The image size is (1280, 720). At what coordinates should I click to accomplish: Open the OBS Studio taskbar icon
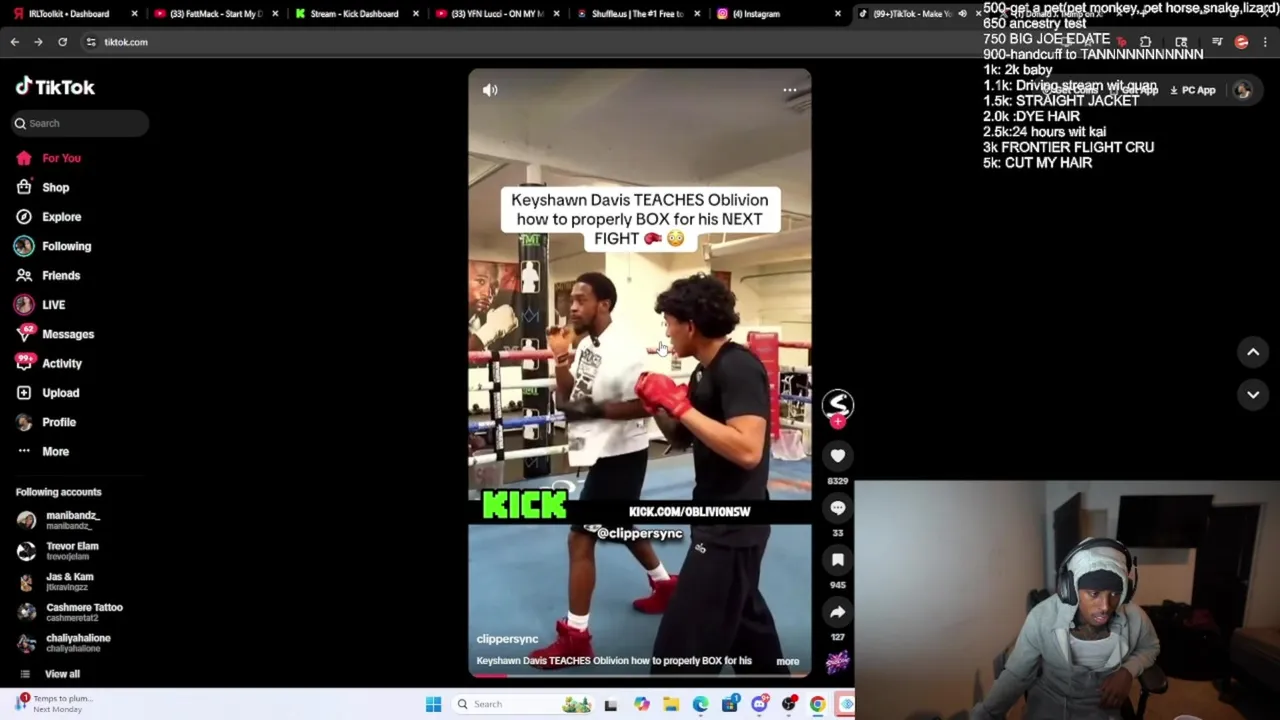coord(789,704)
